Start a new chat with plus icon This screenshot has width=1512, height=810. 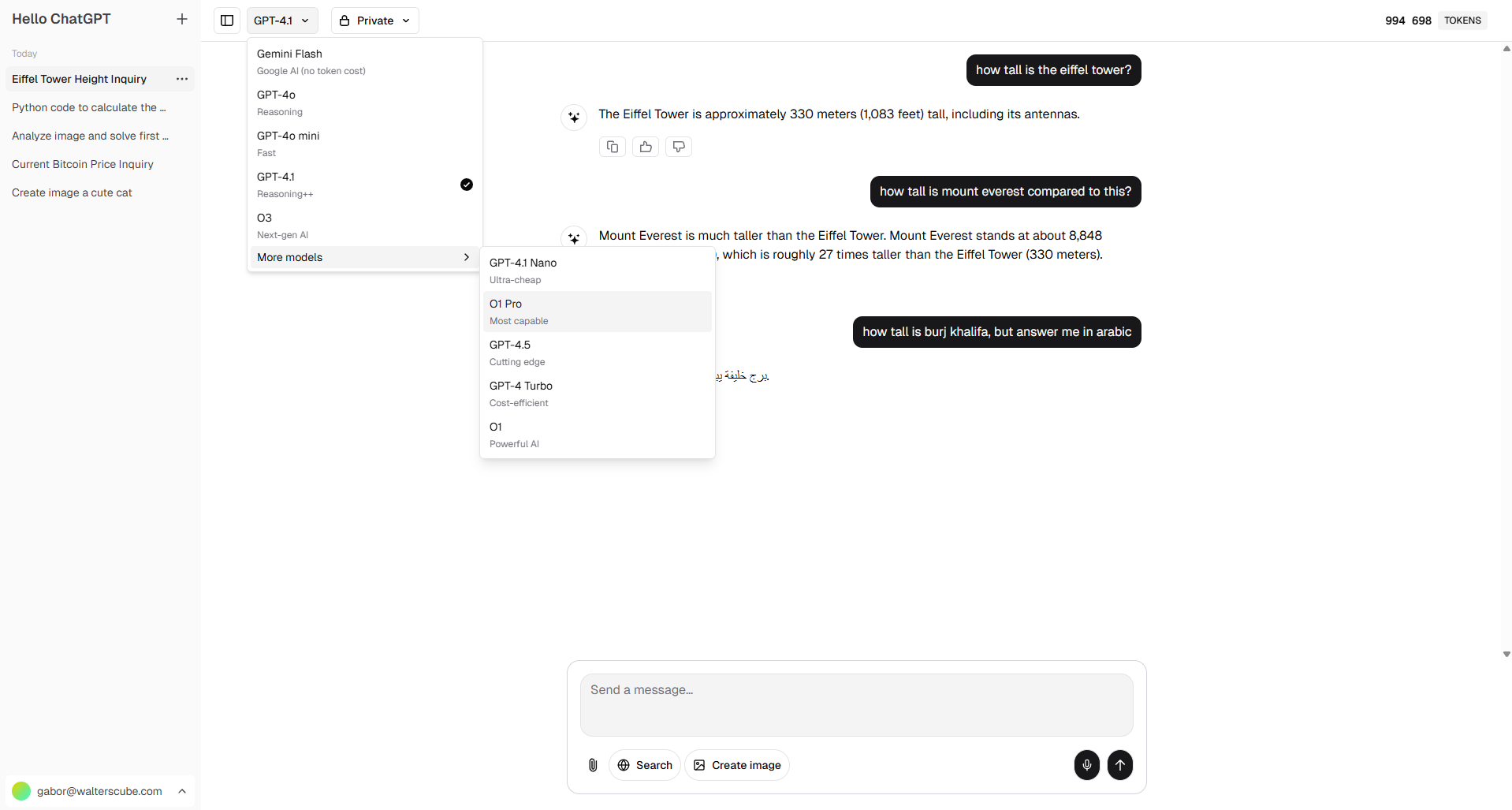[182, 19]
